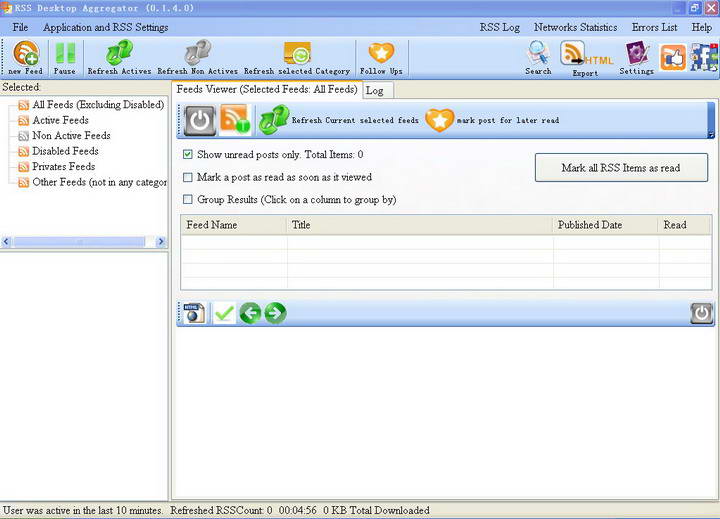
Task: Click the power icon in post viewer bar
Action: [701, 313]
